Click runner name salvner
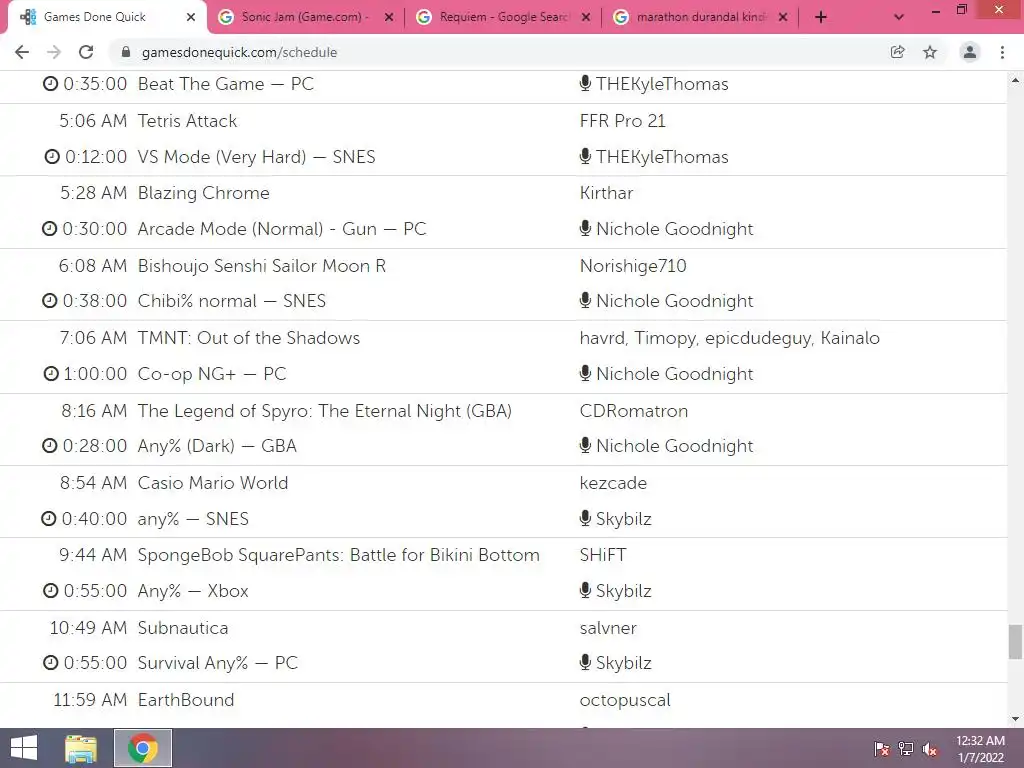1024x768 pixels. point(608,628)
